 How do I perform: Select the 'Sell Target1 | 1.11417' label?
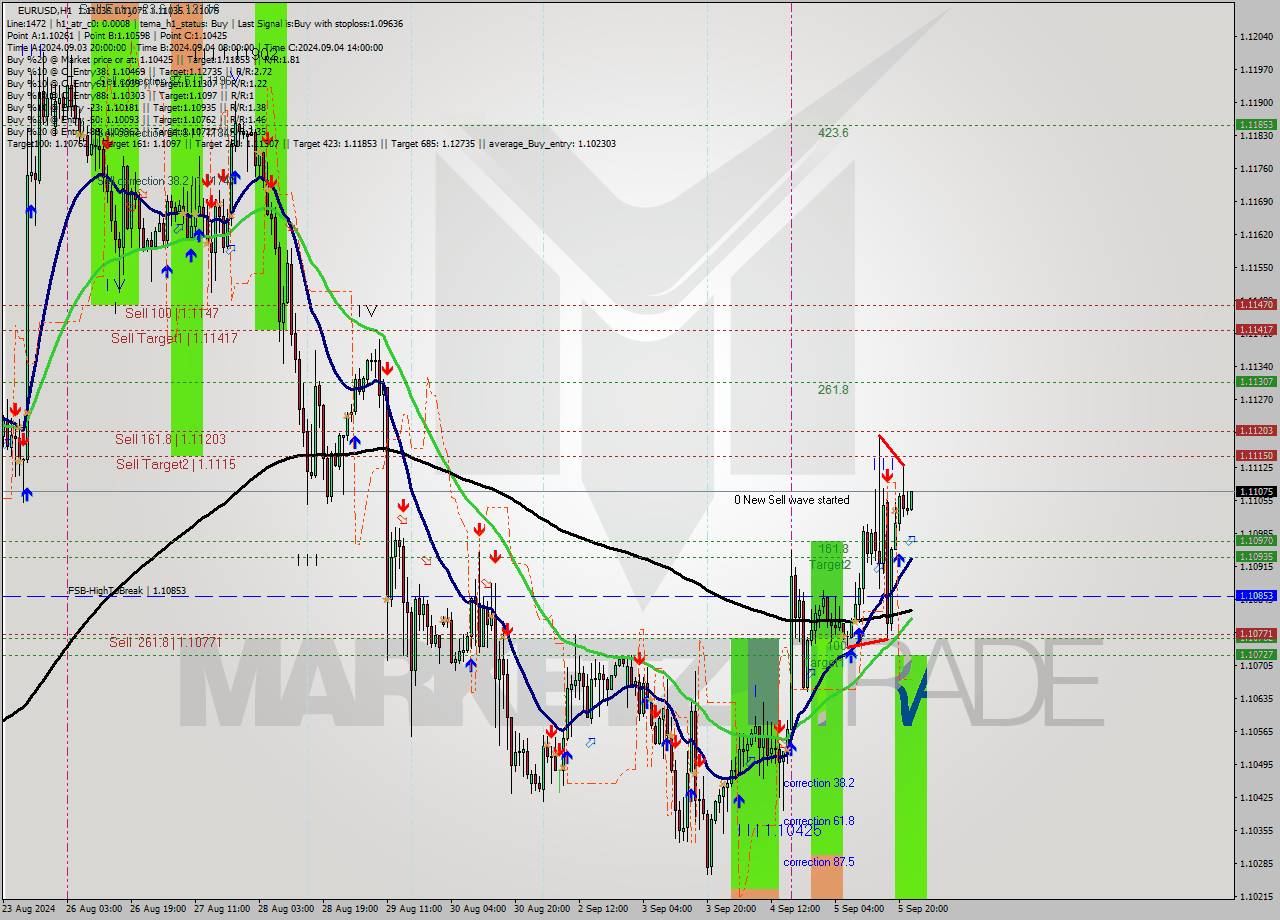coord(174,338)
